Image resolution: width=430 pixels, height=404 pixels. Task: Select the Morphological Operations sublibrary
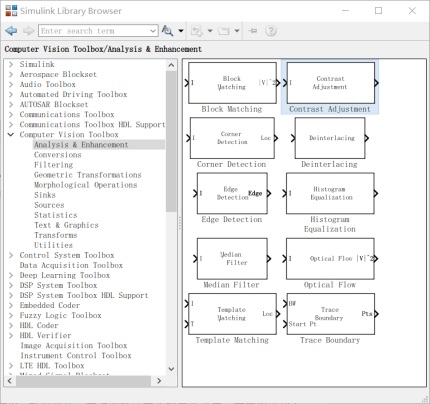coord(86,185)
